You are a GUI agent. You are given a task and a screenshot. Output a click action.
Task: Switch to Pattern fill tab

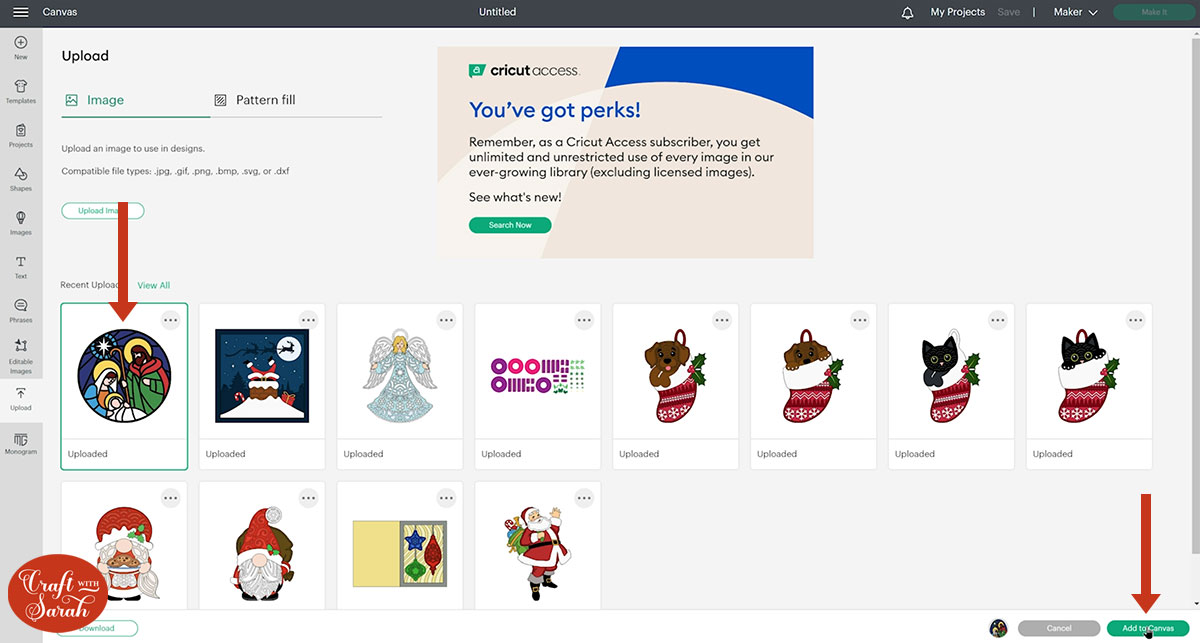255,100
